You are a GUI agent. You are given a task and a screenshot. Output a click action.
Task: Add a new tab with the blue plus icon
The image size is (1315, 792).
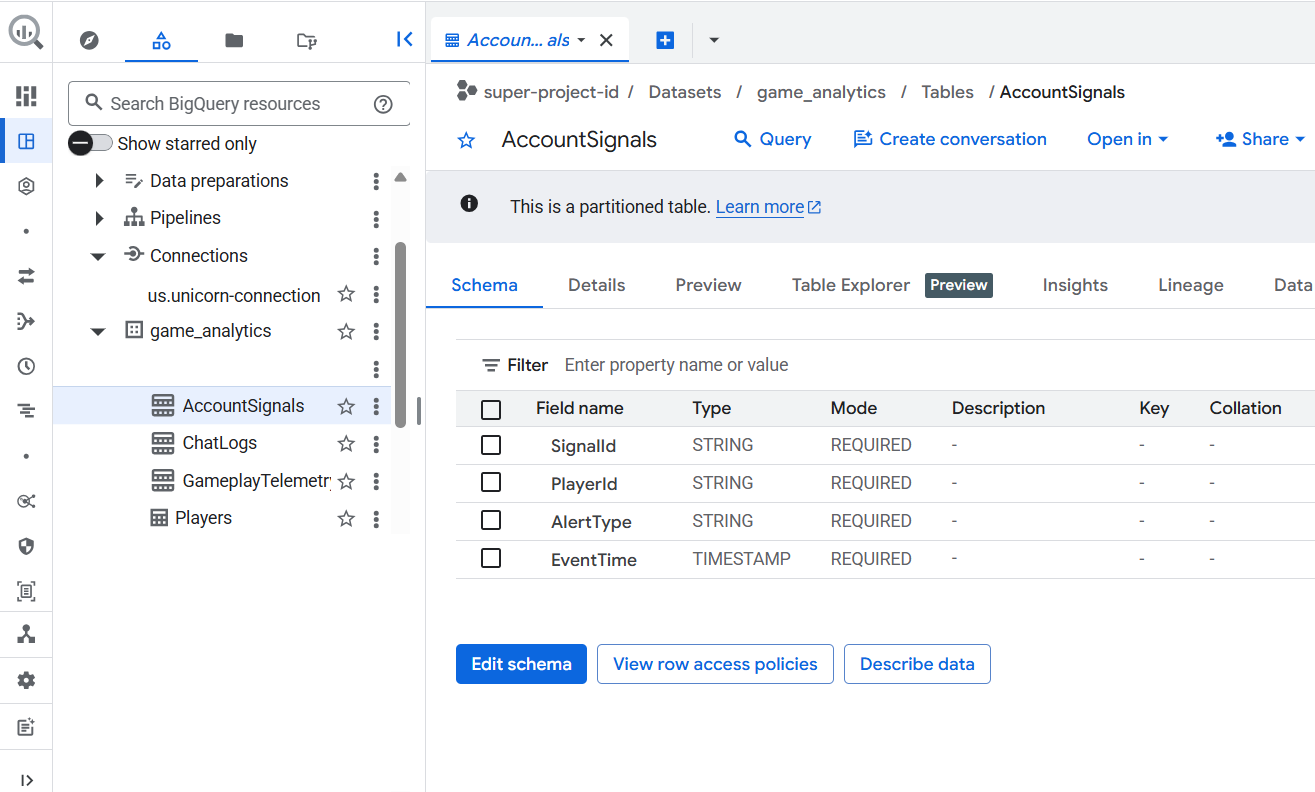click(664, 40)
